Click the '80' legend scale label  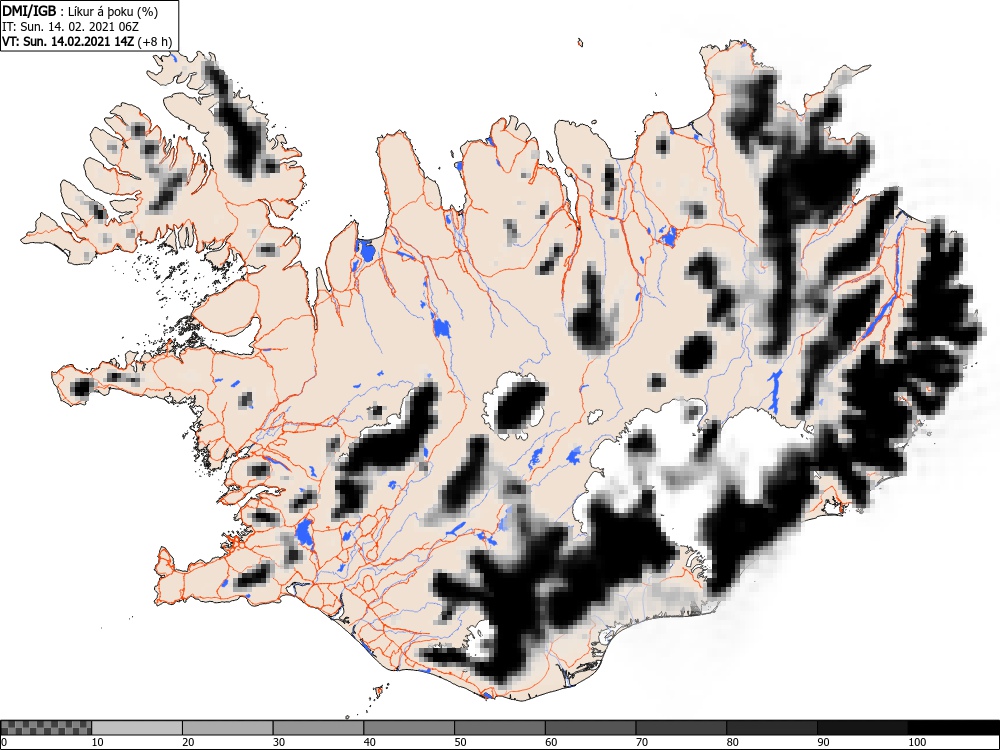(732, 742)
